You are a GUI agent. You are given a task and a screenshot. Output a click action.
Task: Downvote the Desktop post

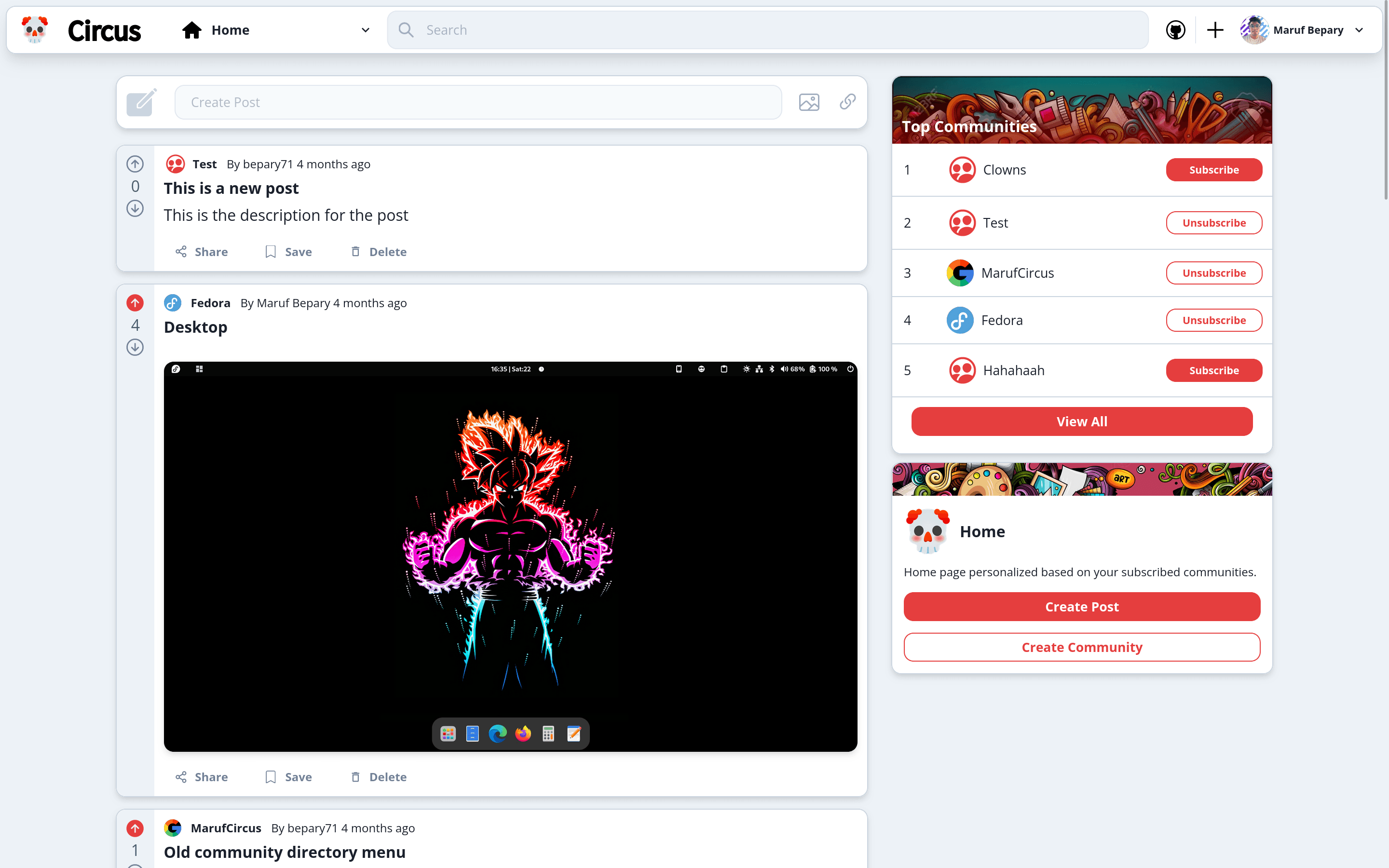135,347
